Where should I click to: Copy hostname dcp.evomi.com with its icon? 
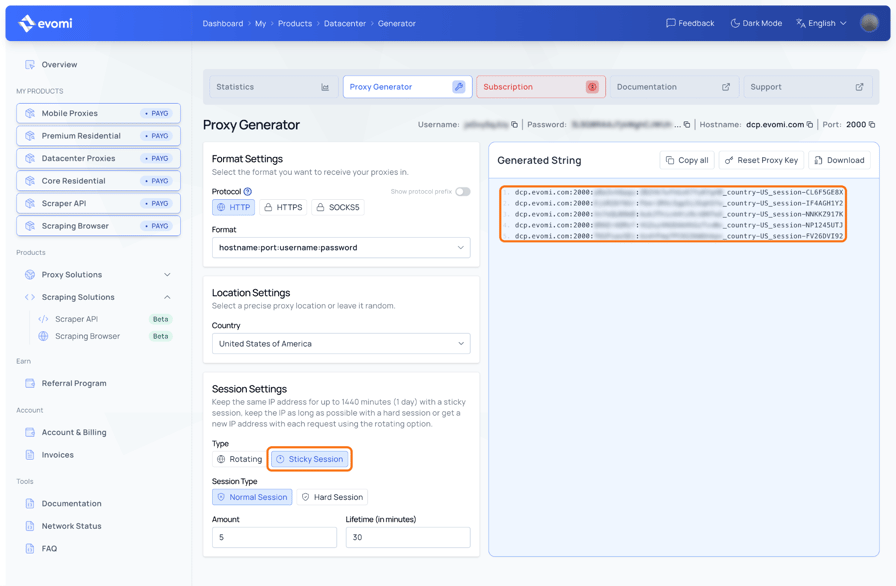coord(810,125)
